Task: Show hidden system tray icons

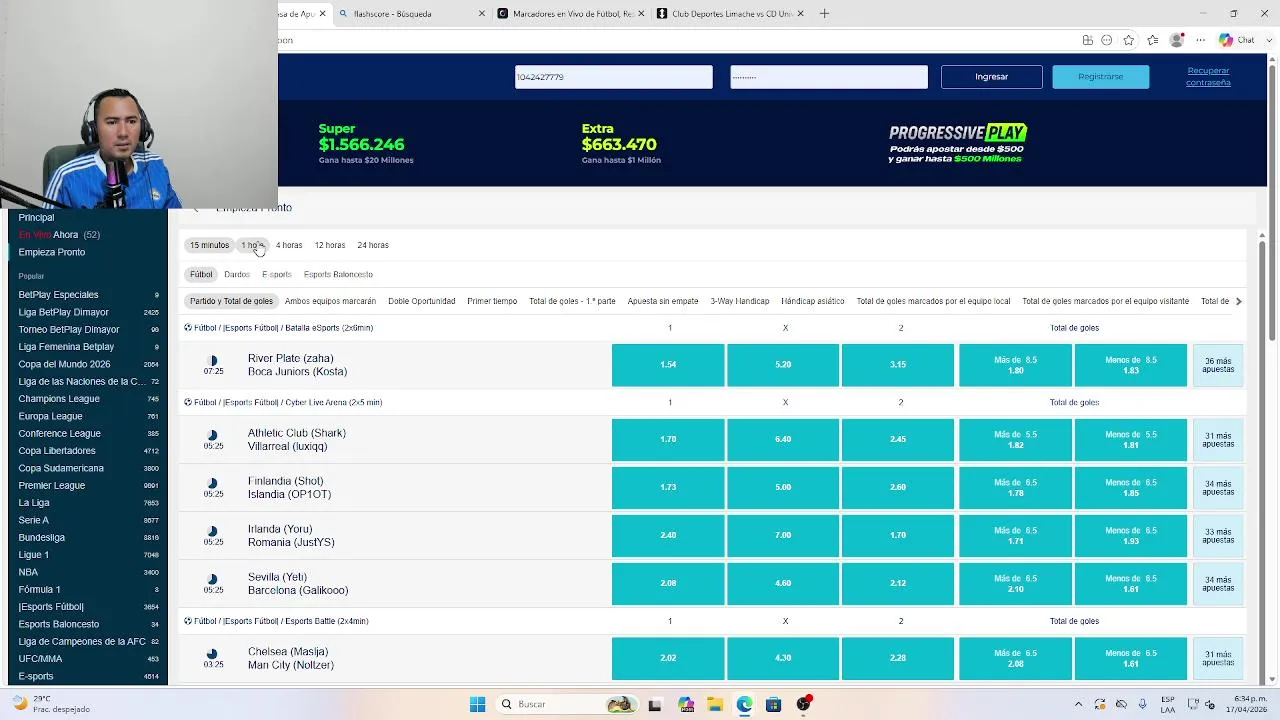Action: pos(1078,704)
